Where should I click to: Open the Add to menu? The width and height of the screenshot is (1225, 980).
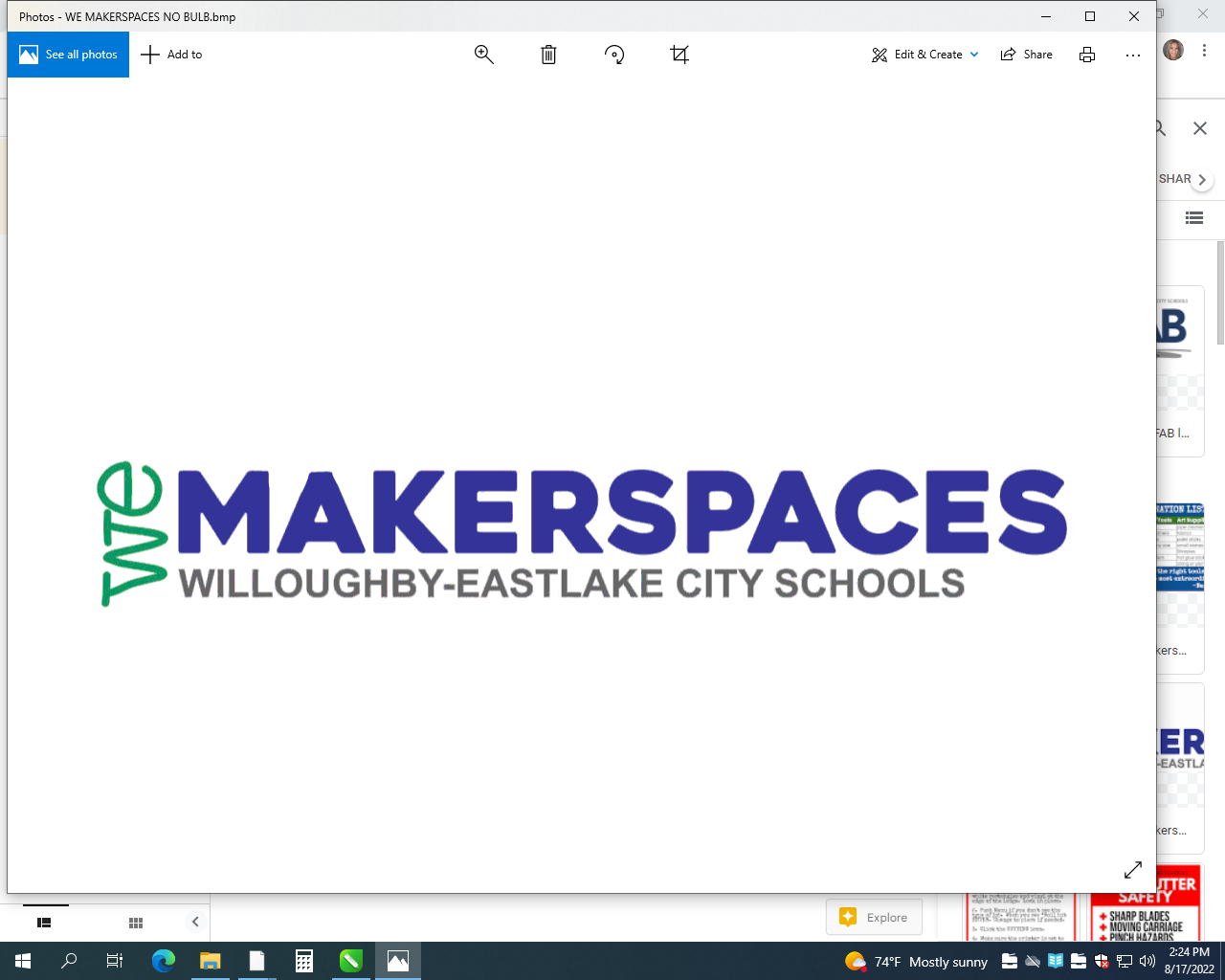[172, 55]
